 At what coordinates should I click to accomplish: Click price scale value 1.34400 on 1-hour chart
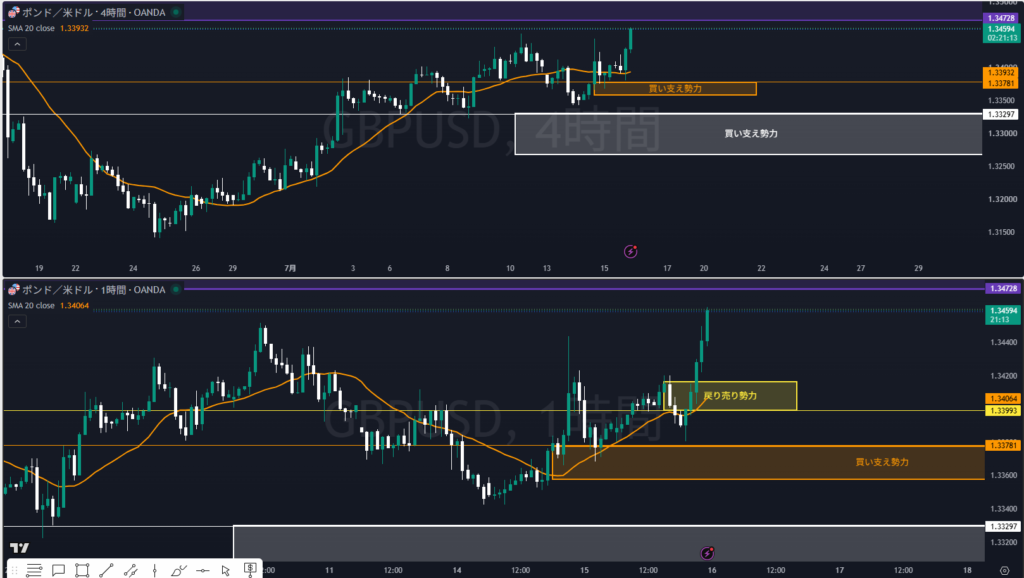click(x=1003, y=342)
